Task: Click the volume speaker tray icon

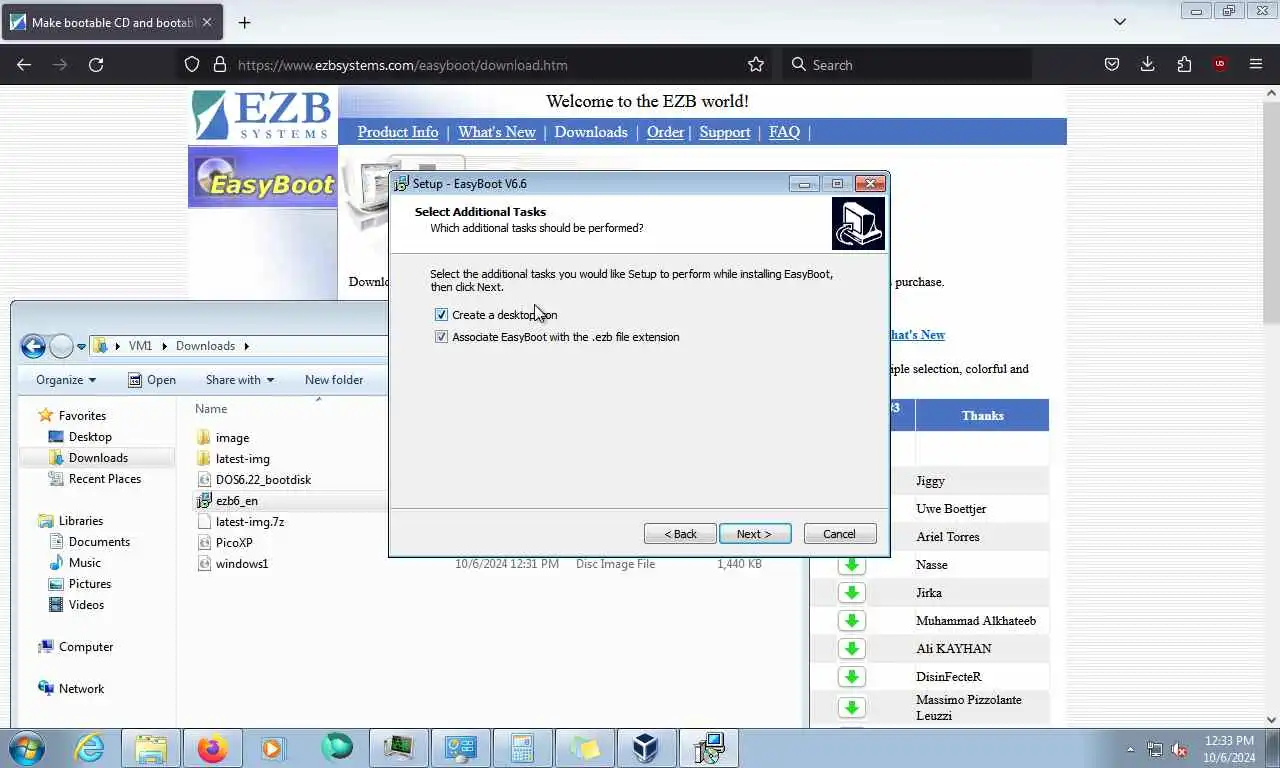Action: click(x=1179, y=749)
